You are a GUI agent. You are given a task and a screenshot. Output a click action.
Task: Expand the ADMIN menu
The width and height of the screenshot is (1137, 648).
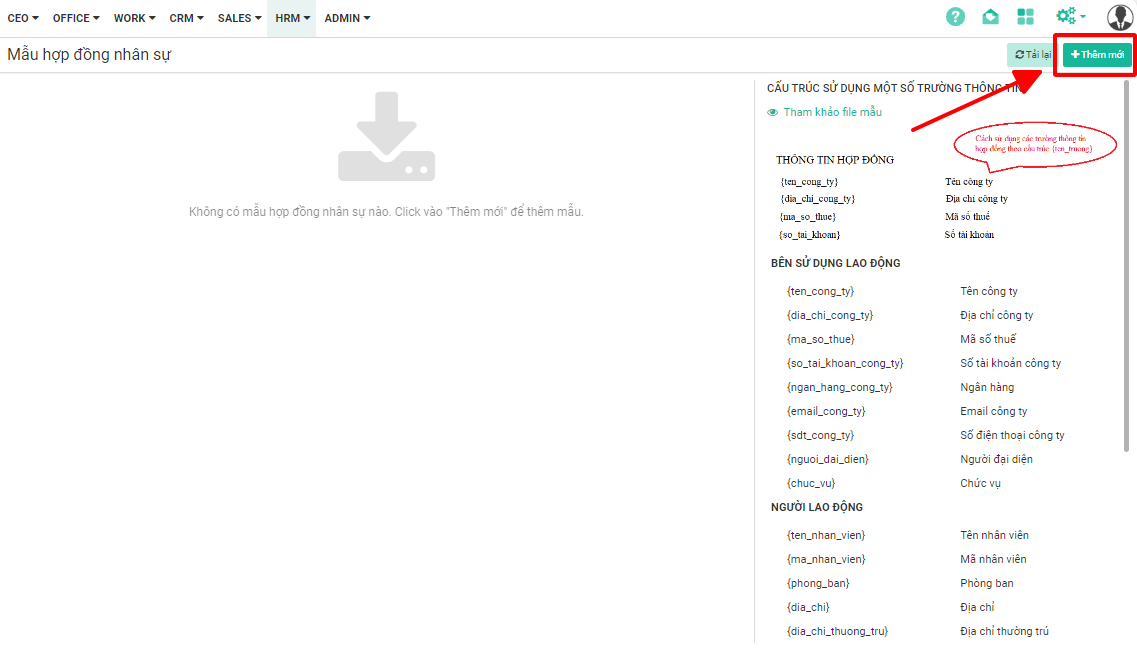pyautogui.click(x=347, y=18)
